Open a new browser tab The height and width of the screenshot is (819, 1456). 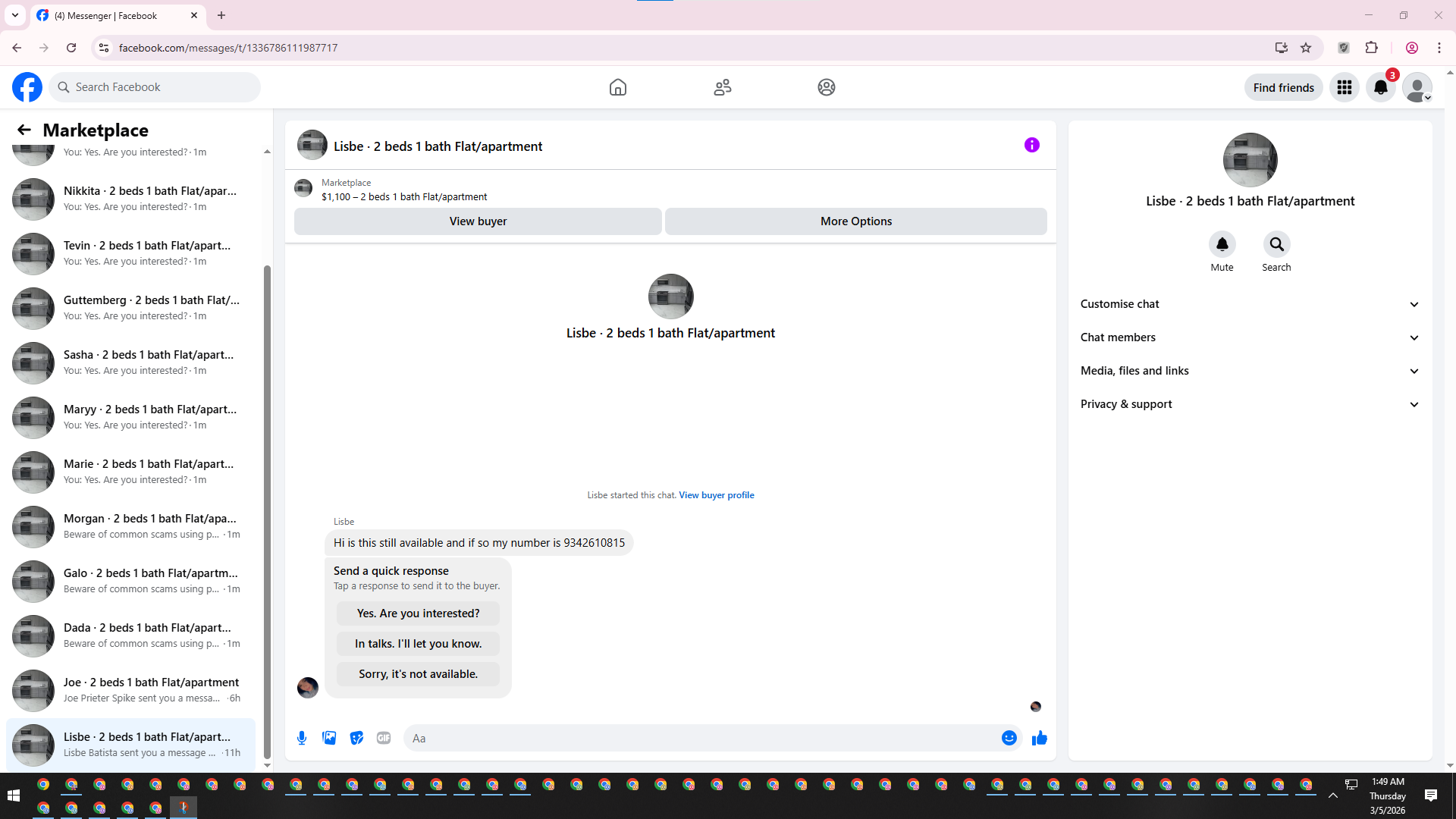[221, 15]
